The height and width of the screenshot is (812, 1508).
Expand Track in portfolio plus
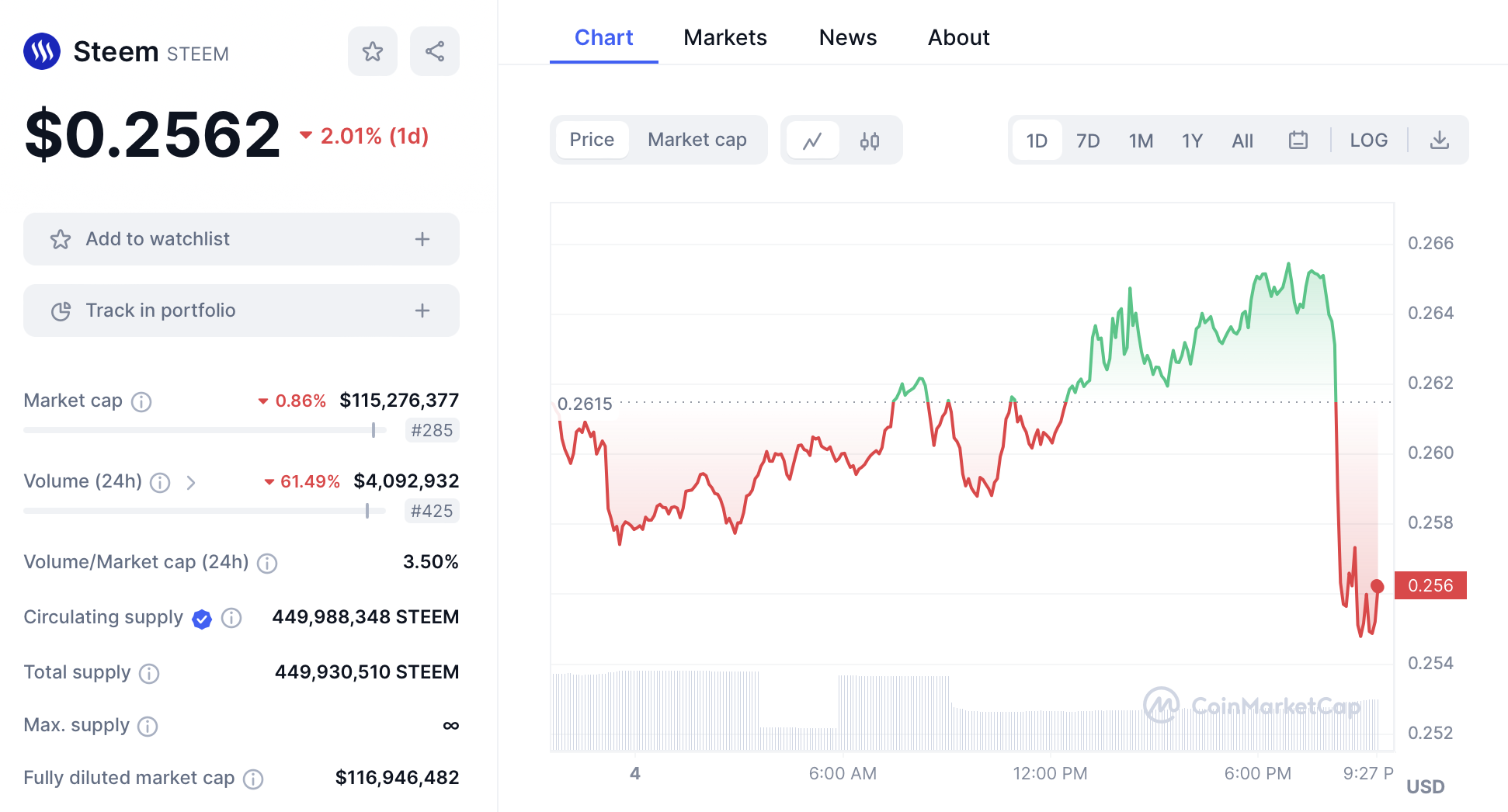[422, 311]
